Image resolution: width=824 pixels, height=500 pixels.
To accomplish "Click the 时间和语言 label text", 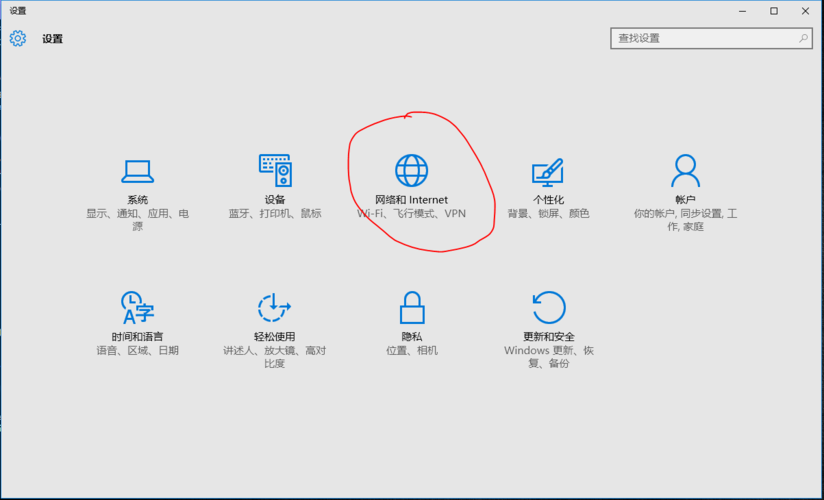I will (x=137, y=336).
